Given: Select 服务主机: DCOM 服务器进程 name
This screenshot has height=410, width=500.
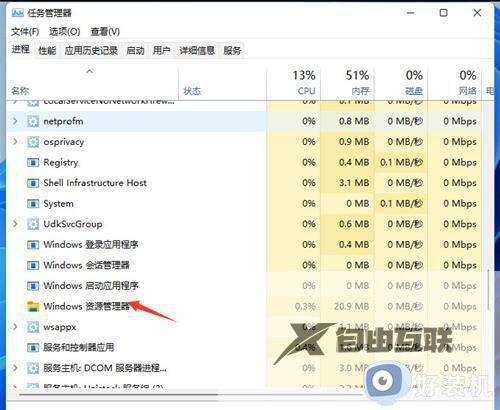Looking at the screenshot, I should [x=105, y=368].
